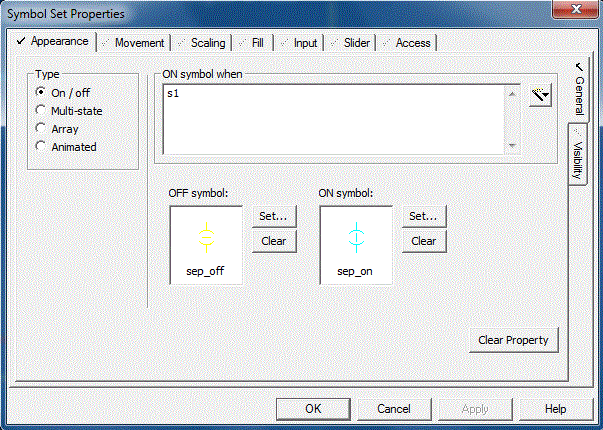
Task: Select the vertical Visibility tab
Action: point(577,155)
